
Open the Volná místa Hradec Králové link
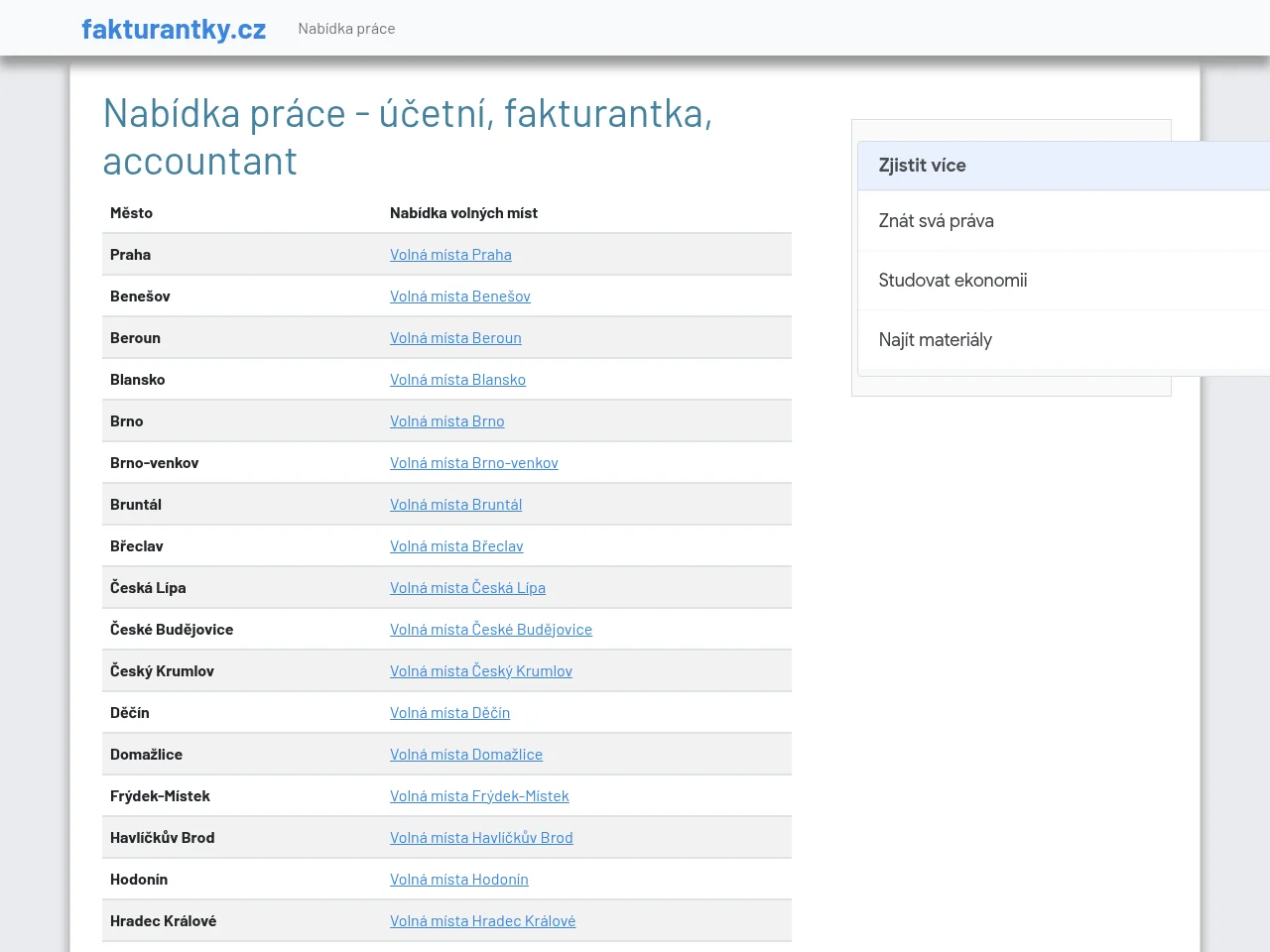pos(482,921)
